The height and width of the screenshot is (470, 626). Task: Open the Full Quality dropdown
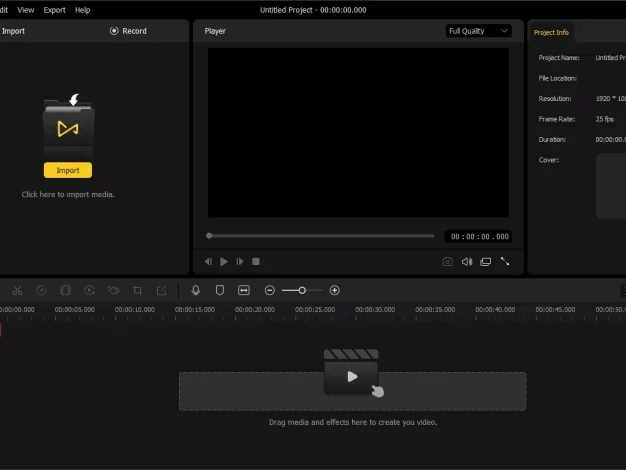[x=478, y=31]
